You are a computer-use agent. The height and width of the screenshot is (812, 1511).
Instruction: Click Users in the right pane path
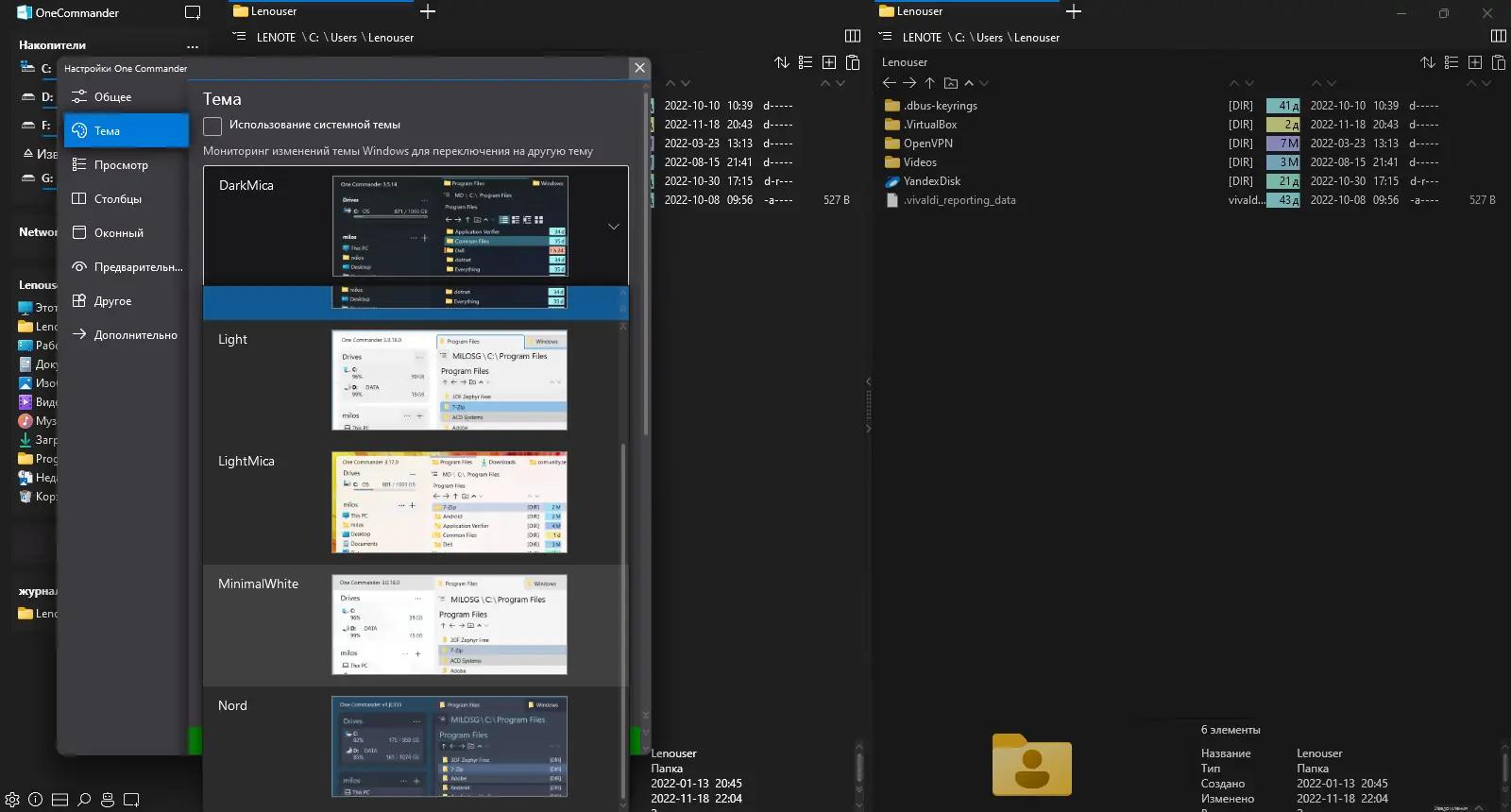pos(990,38)
